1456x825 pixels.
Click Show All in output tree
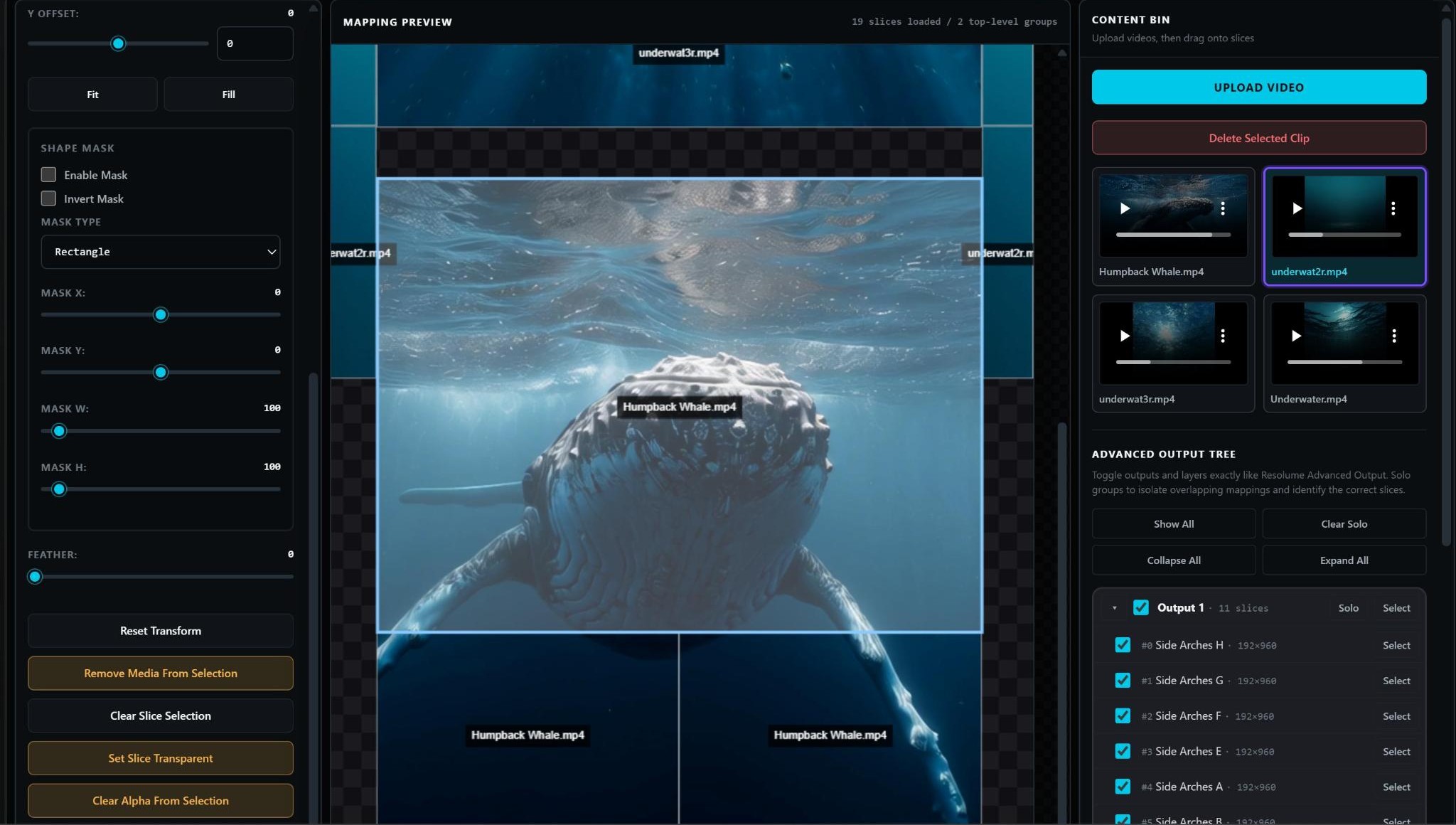(x=1174, y=524)
